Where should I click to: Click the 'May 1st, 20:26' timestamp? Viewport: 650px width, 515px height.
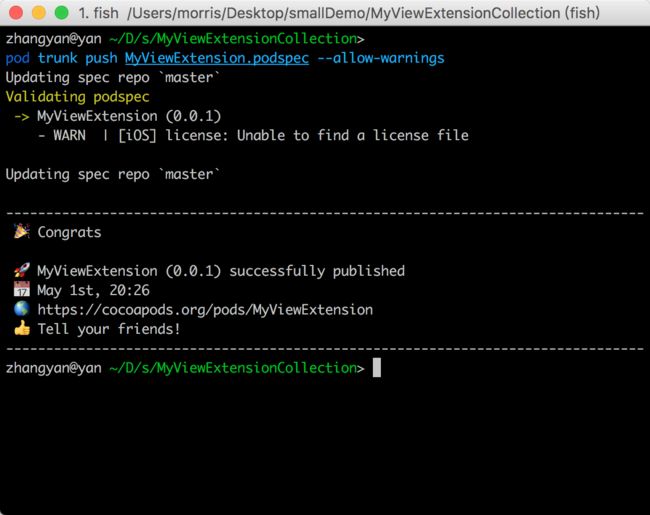[x=93, y=290]
